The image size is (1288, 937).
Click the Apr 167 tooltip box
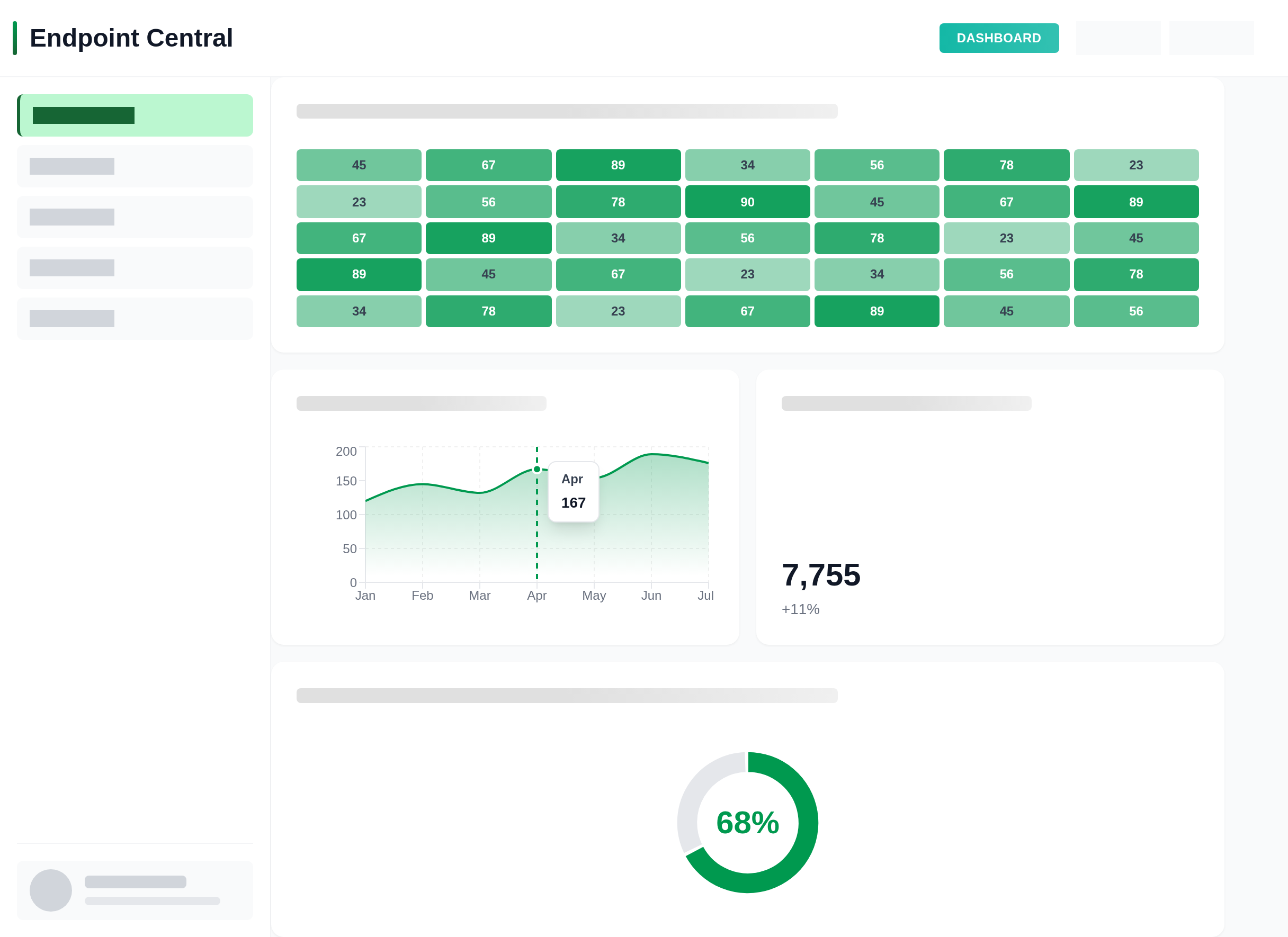573,491
